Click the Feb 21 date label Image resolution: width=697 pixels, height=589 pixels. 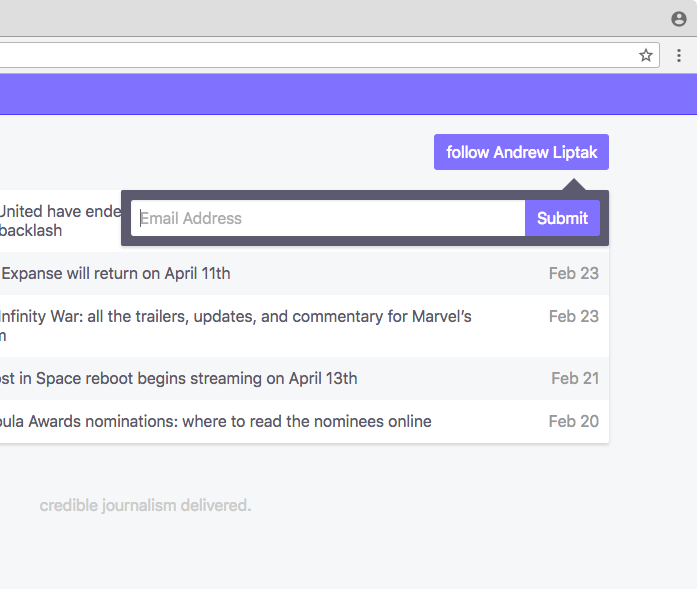(x=574, y=378)
